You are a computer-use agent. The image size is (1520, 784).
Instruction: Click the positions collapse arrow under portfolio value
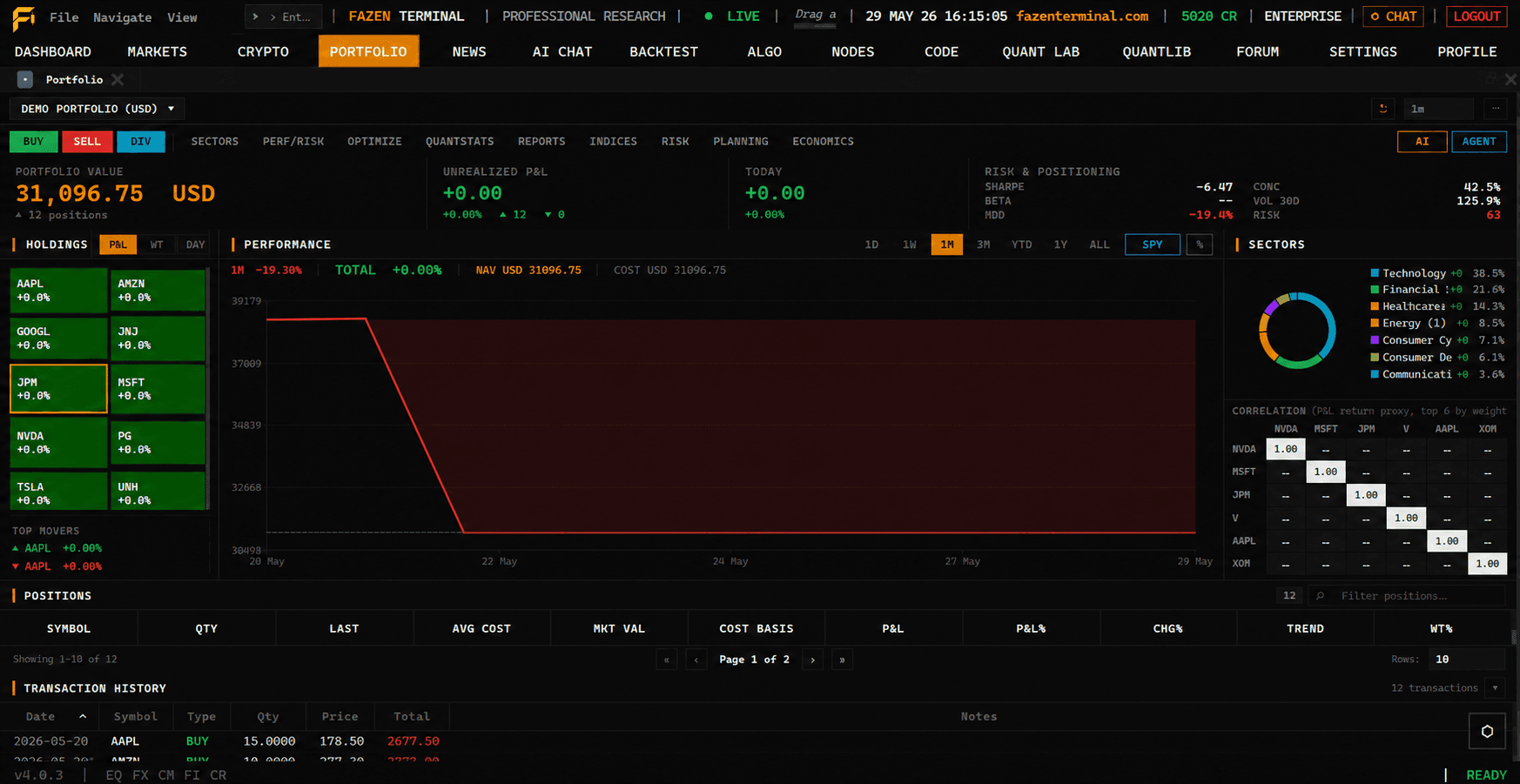[x=19, y=215]
